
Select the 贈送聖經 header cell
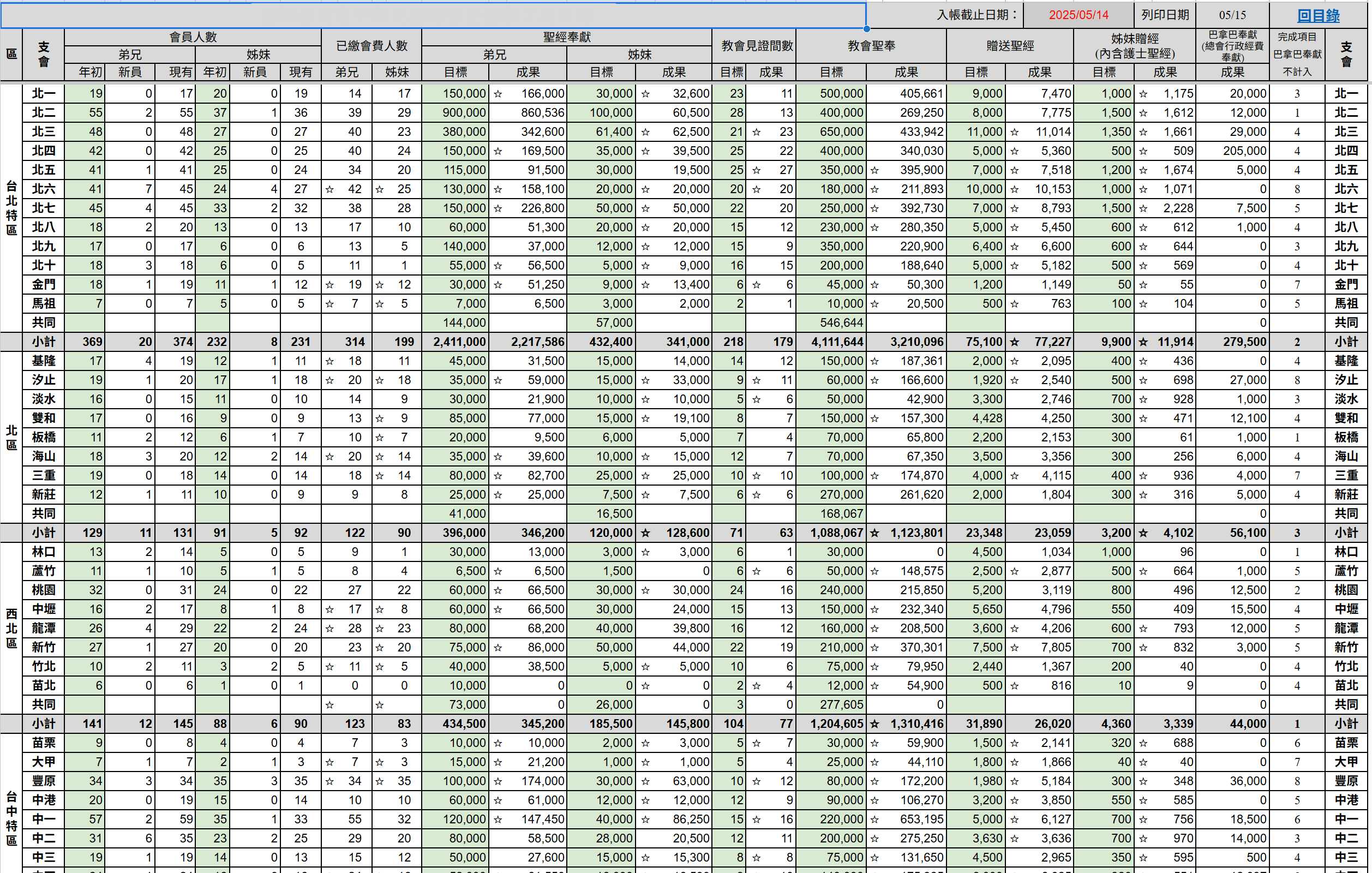pos(1010,46)
